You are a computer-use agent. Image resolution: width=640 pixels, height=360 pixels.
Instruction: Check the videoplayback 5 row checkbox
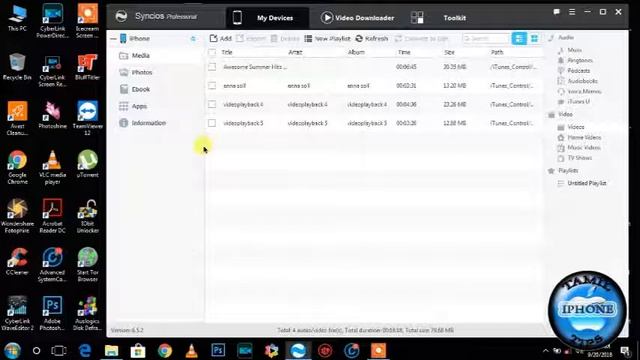pyautogui.click(x=212, y=123)
